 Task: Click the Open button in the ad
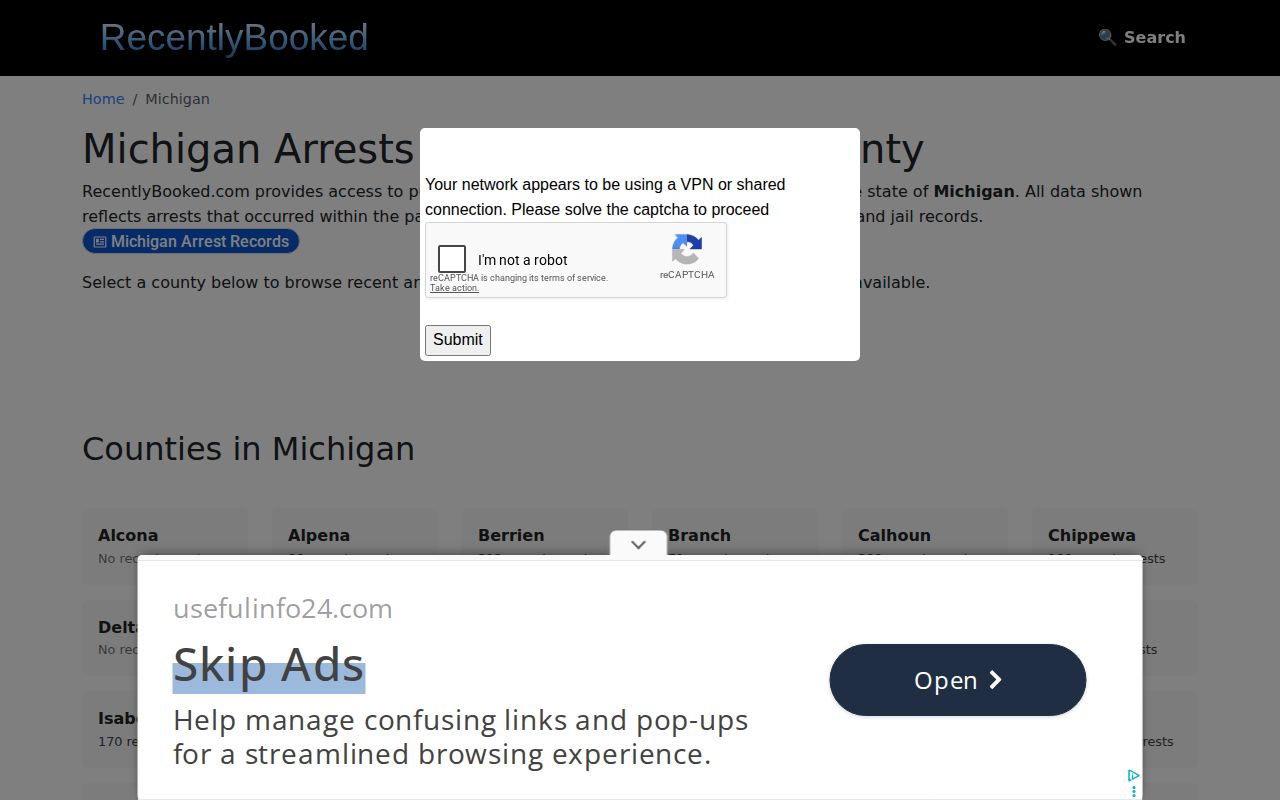(958, 680)
